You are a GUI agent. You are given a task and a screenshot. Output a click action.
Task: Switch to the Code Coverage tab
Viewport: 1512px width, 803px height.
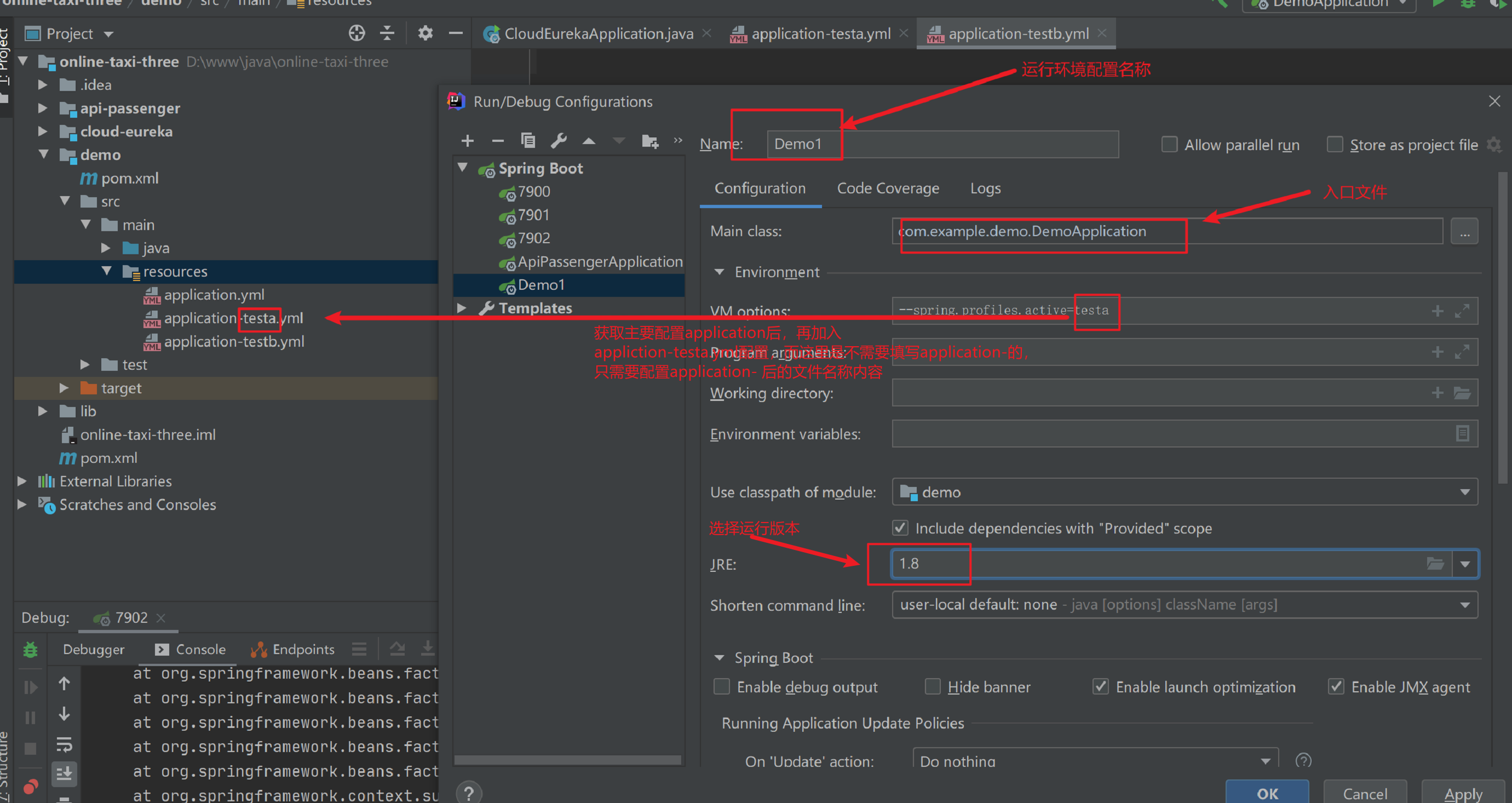(x=888, y=188)
